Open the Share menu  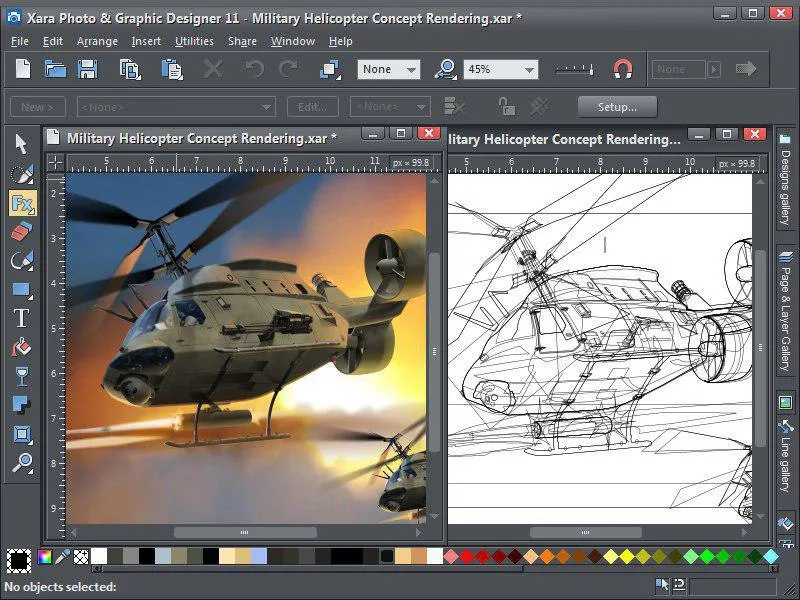(x=242, y=41)
